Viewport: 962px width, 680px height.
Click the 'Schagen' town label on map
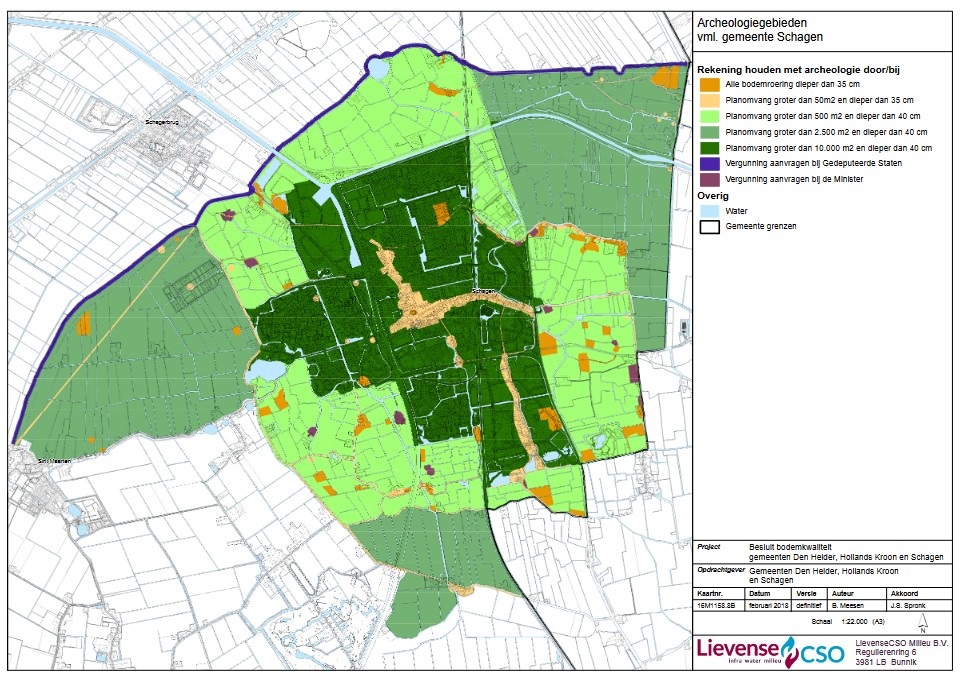coord(485,291)
